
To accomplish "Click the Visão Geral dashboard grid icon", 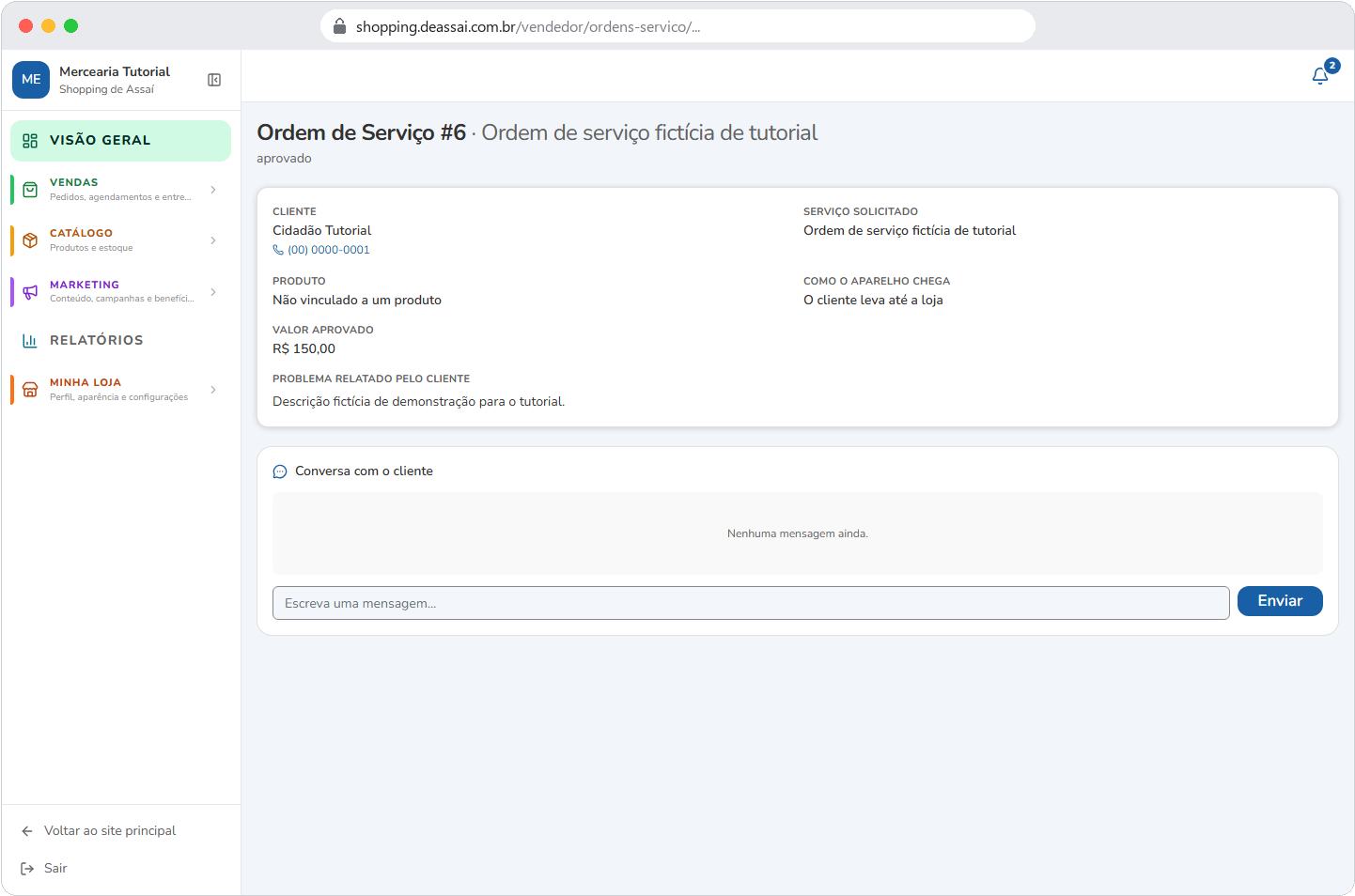I will click(x=30, y=141).
